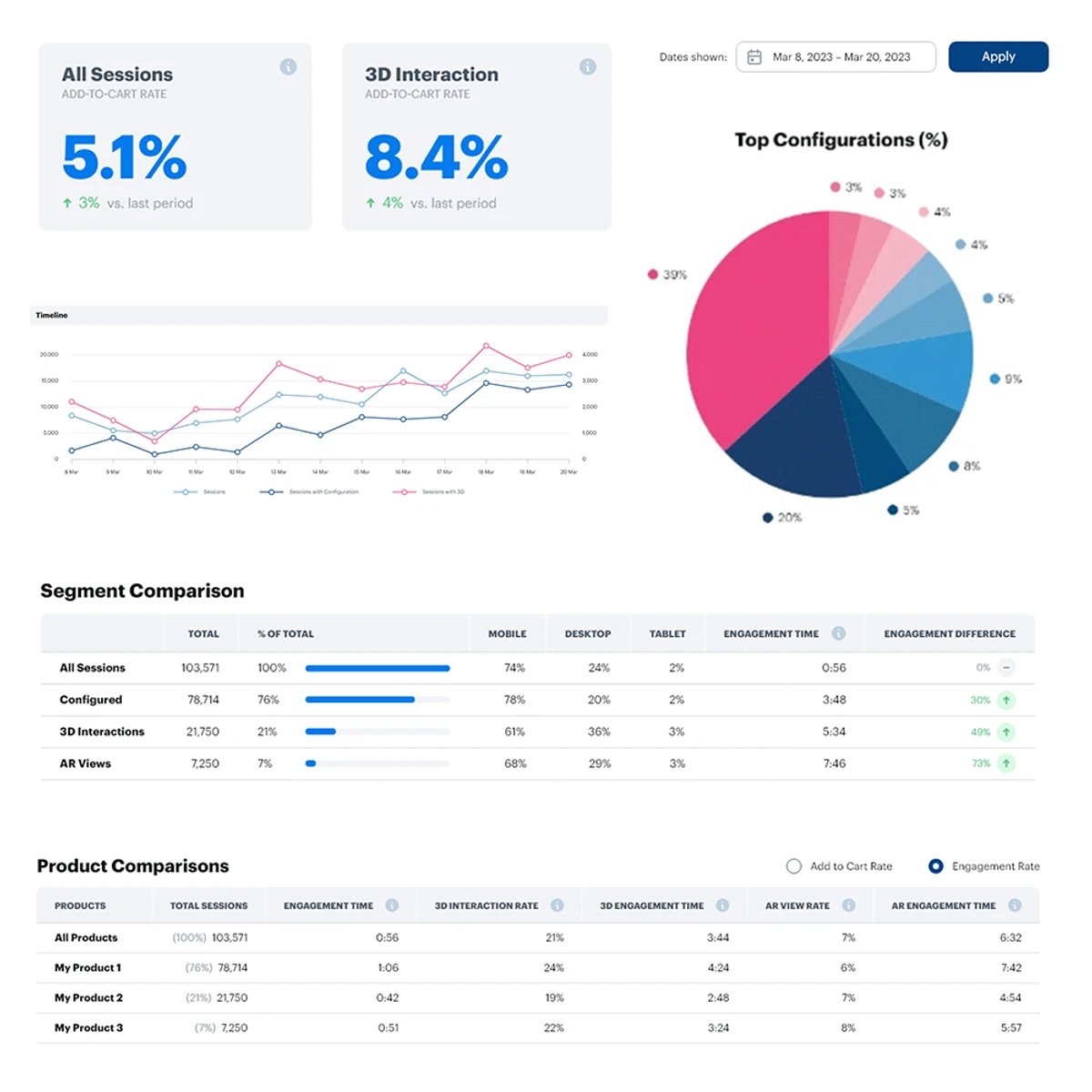Open the All Sessions info tooltip
This screenshot has height=1092, width=1092.
(289, 67)
